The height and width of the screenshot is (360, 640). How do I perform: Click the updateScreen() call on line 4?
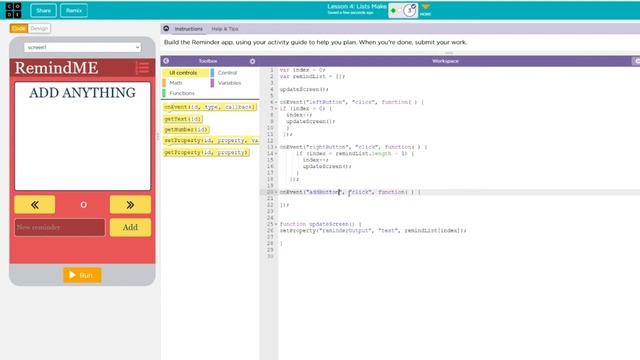click(x=304, y=89)
